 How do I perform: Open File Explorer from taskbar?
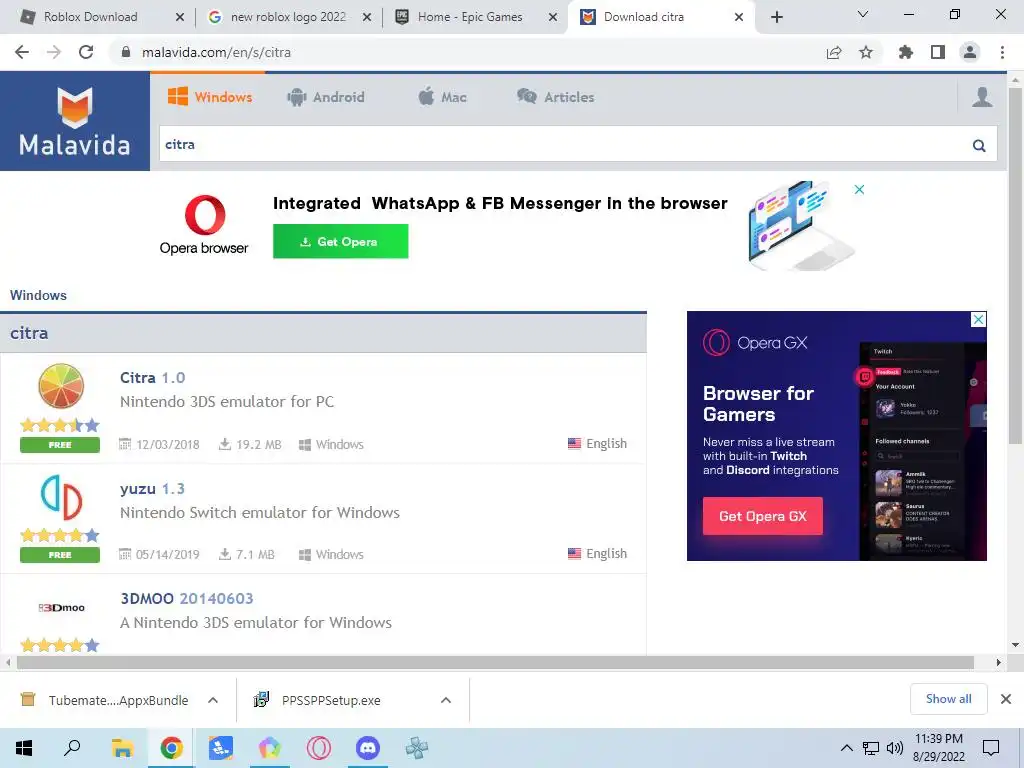(122, 748)
